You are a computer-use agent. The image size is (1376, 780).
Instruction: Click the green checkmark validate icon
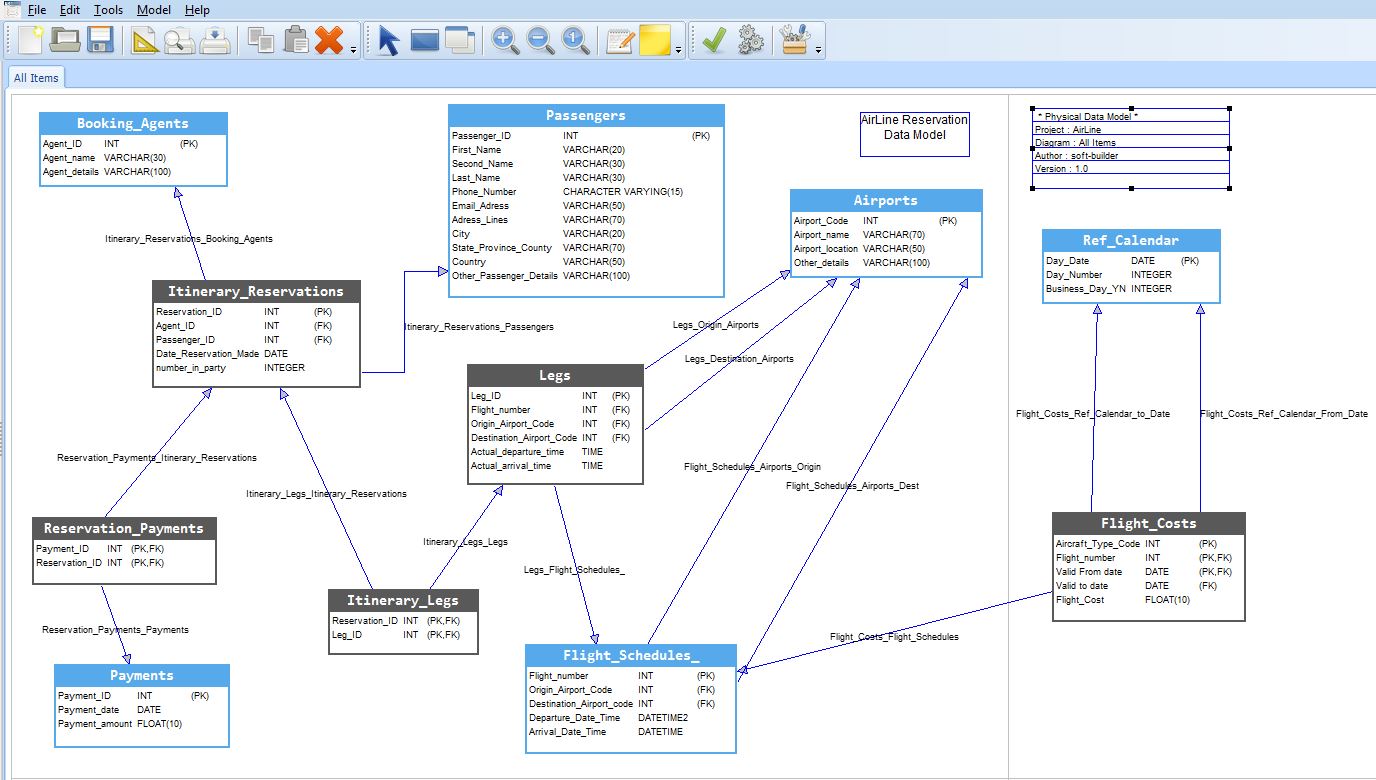[714, 41]
